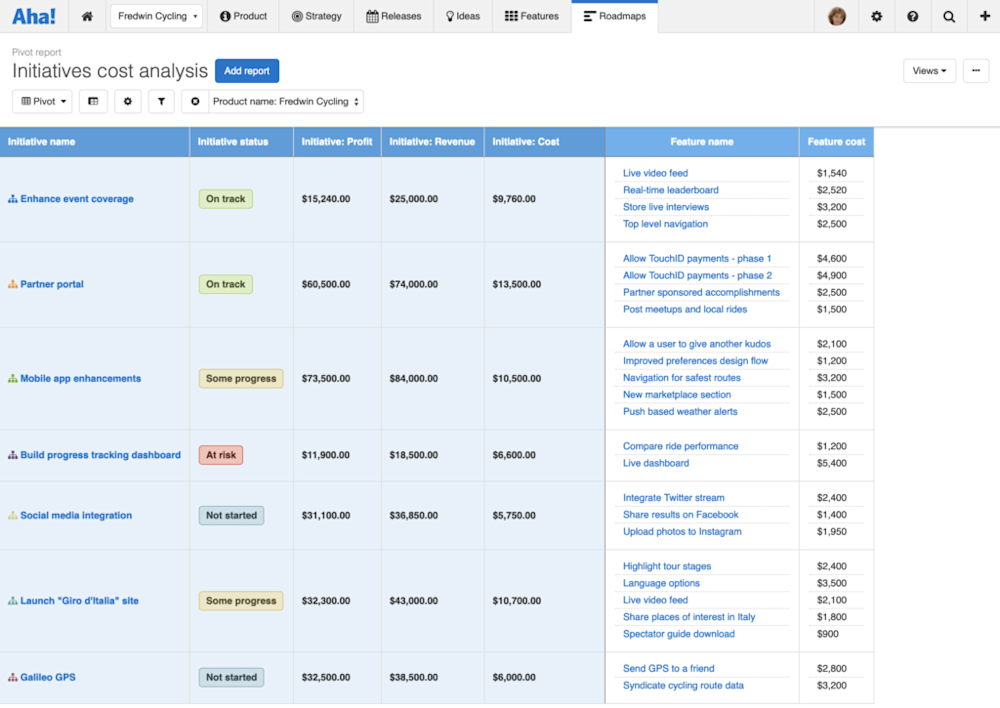The width and height of the screenshot is (1000, 708).
Task: Switch to the Strategy tab
Action: click(x=316, y=16)
